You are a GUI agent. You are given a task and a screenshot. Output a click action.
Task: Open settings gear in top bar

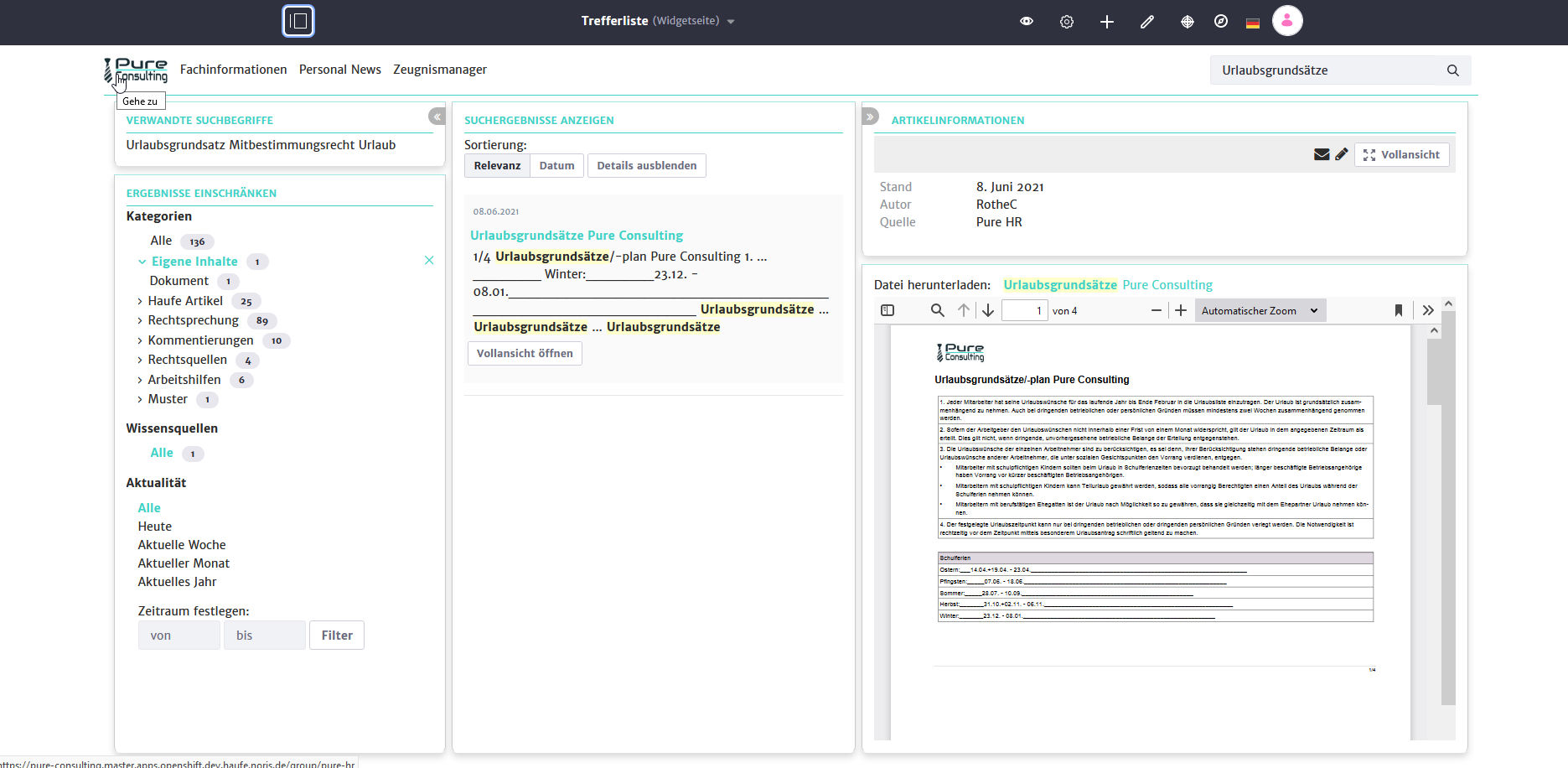click(x=1066, y=22)
